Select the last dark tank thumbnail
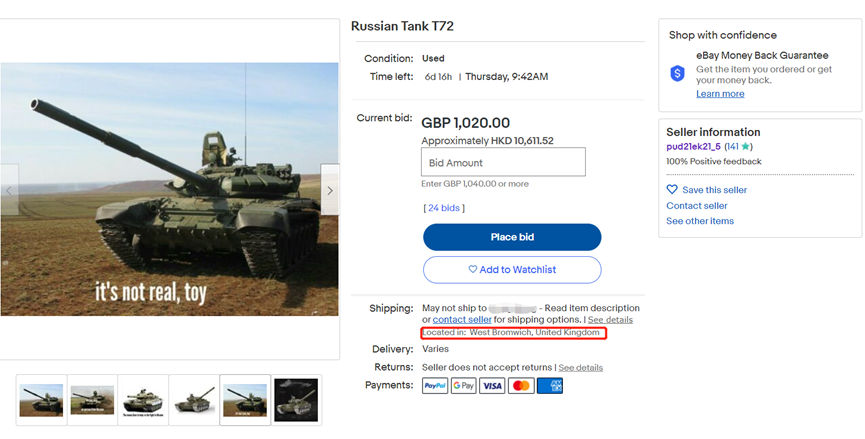 296,400
